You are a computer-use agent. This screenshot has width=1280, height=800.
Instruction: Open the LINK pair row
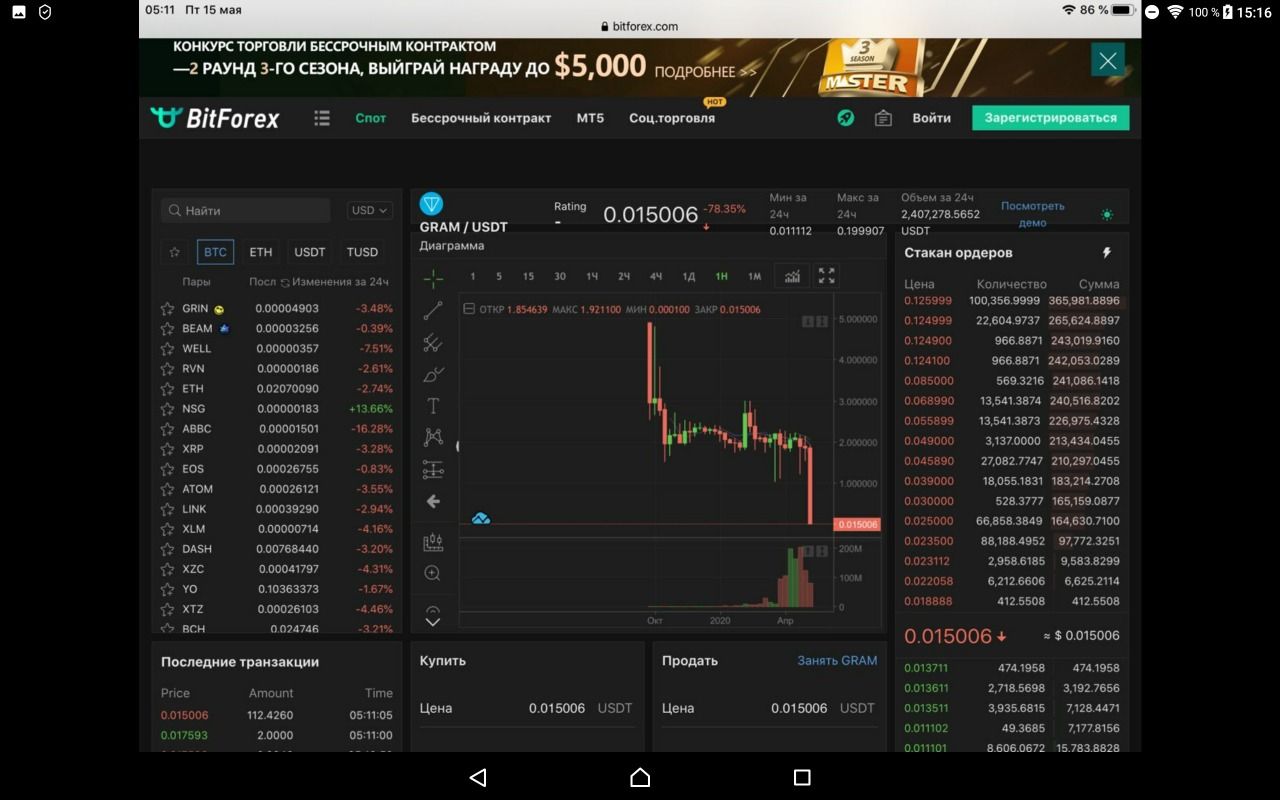(x=276, y=509)
